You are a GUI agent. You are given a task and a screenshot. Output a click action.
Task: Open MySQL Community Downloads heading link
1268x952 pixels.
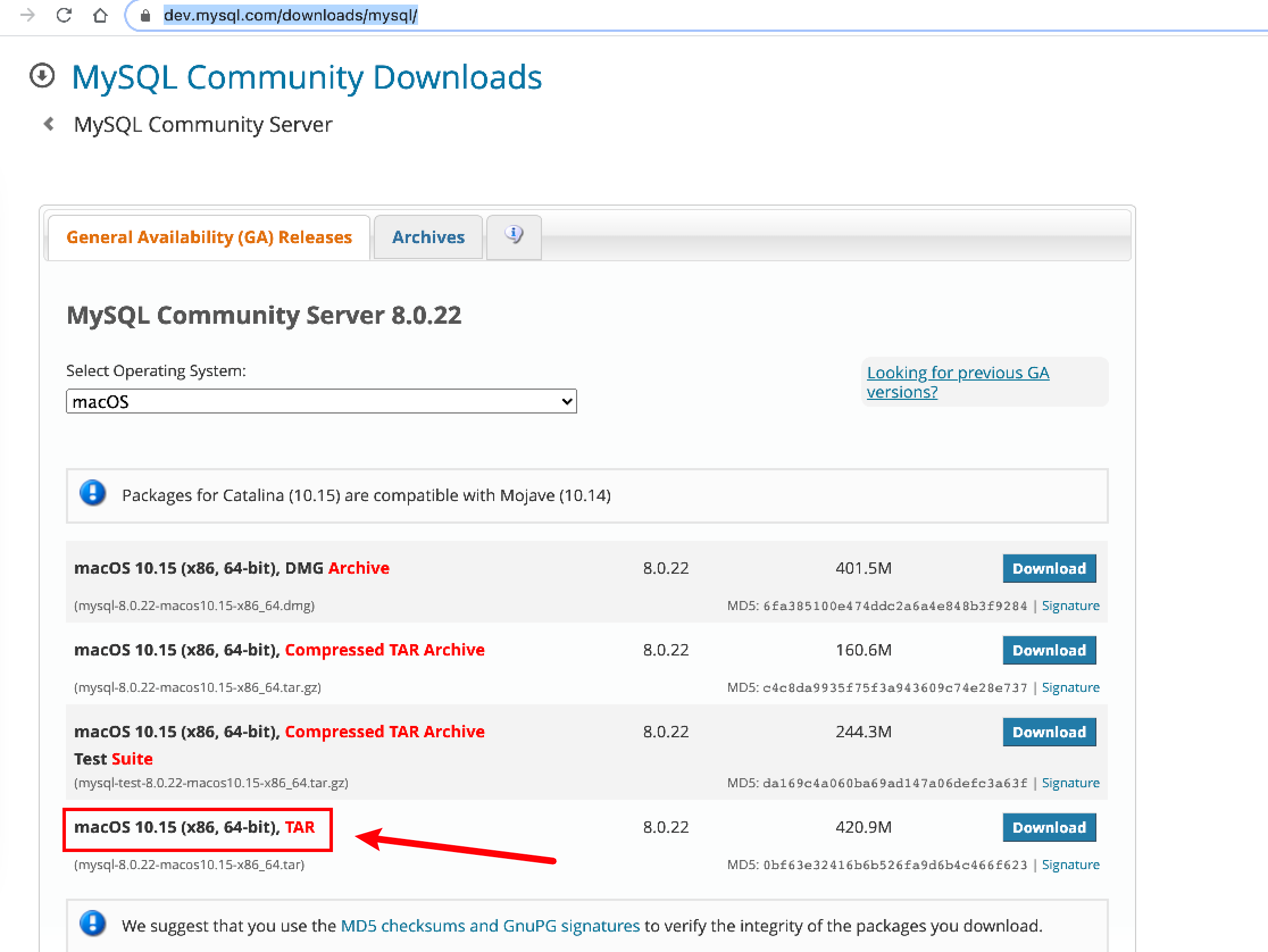tap(307, 77)
